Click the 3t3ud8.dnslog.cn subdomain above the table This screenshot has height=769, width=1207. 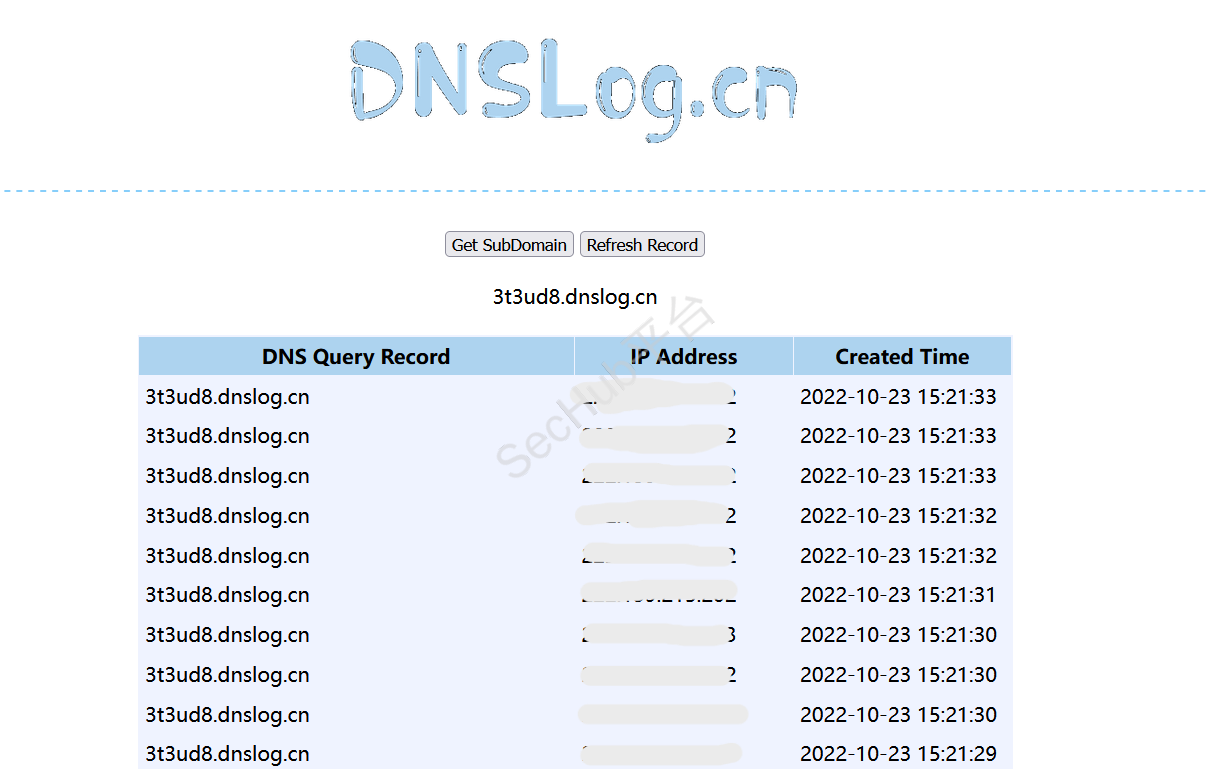(x=574, y=297)
